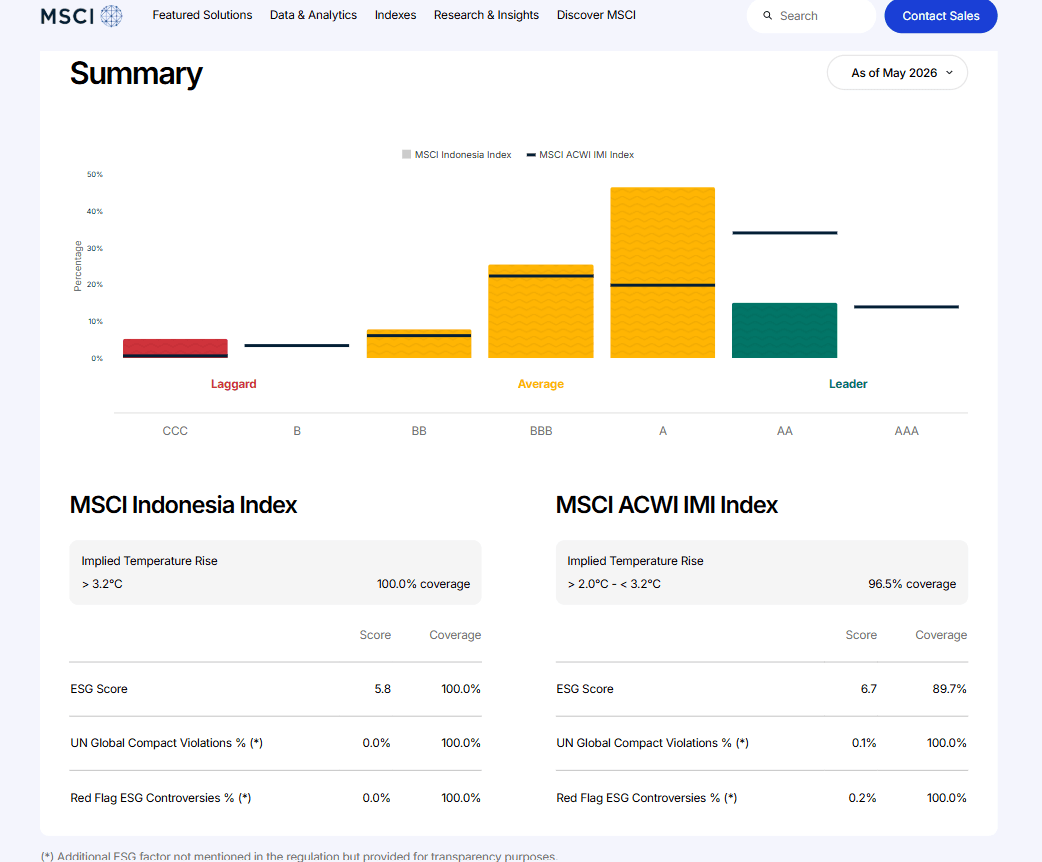
Task: Click the green AA bar
Action: pyautogui.click(x=784, y=330)
